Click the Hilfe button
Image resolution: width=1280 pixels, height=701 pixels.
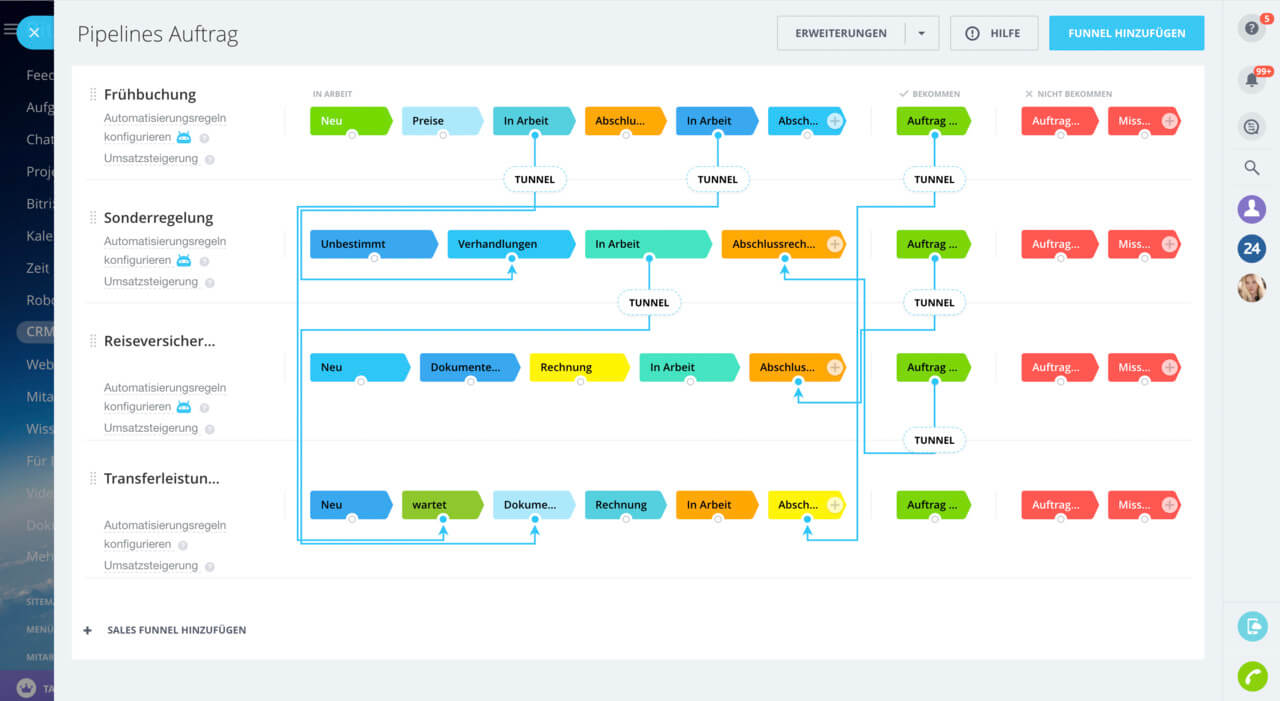tap(993, 33)
